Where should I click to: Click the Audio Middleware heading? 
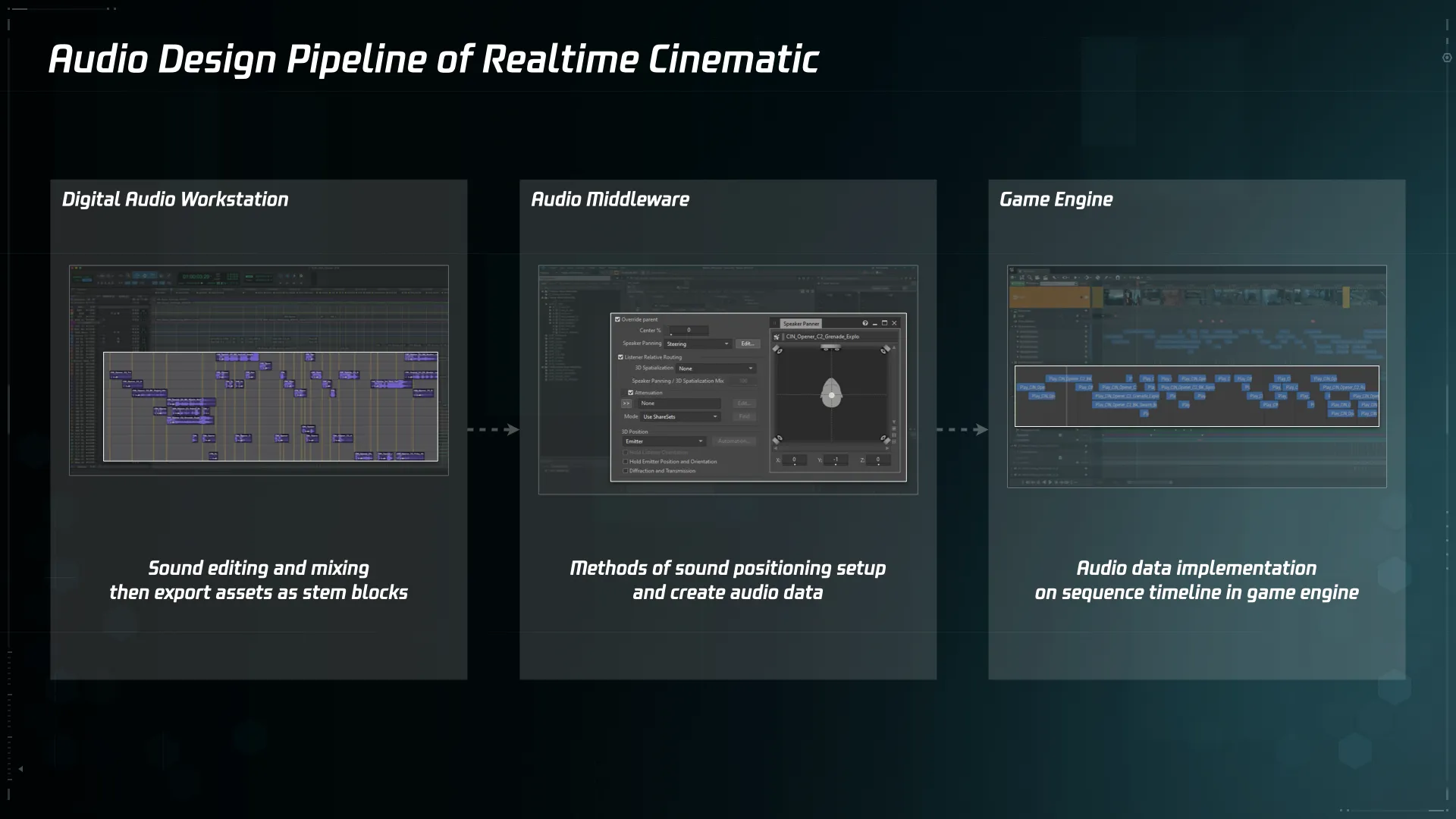610,199
